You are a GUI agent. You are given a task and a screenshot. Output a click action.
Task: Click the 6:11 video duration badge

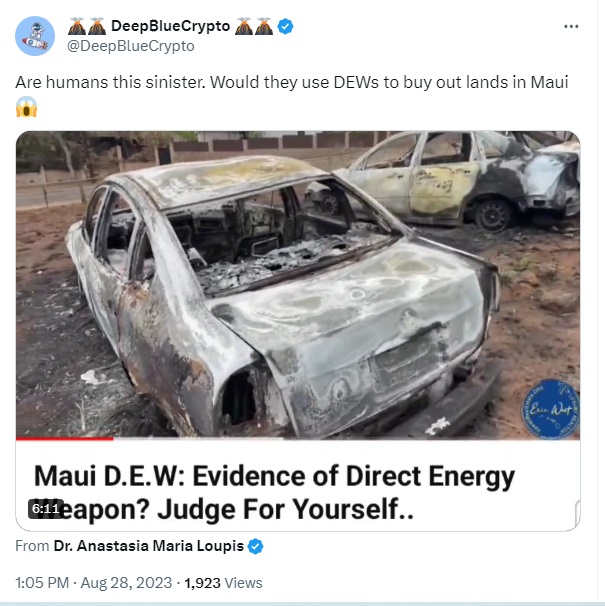pyautogui.click(x=46, y=509)
